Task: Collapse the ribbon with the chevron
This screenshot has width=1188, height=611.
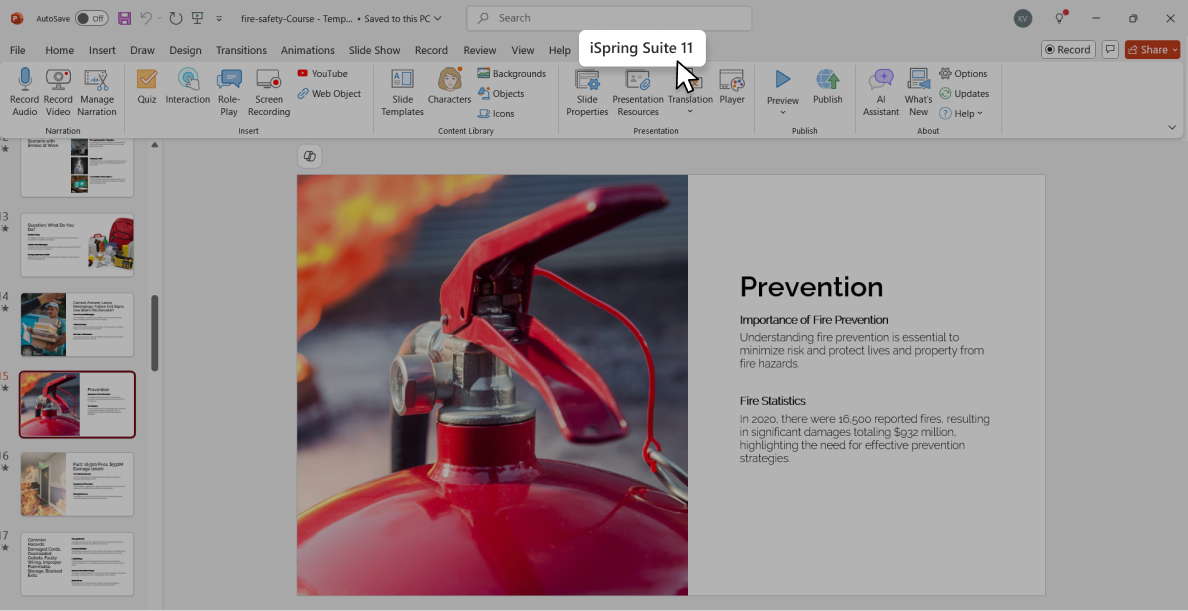Action: [x=1172, y=128]
